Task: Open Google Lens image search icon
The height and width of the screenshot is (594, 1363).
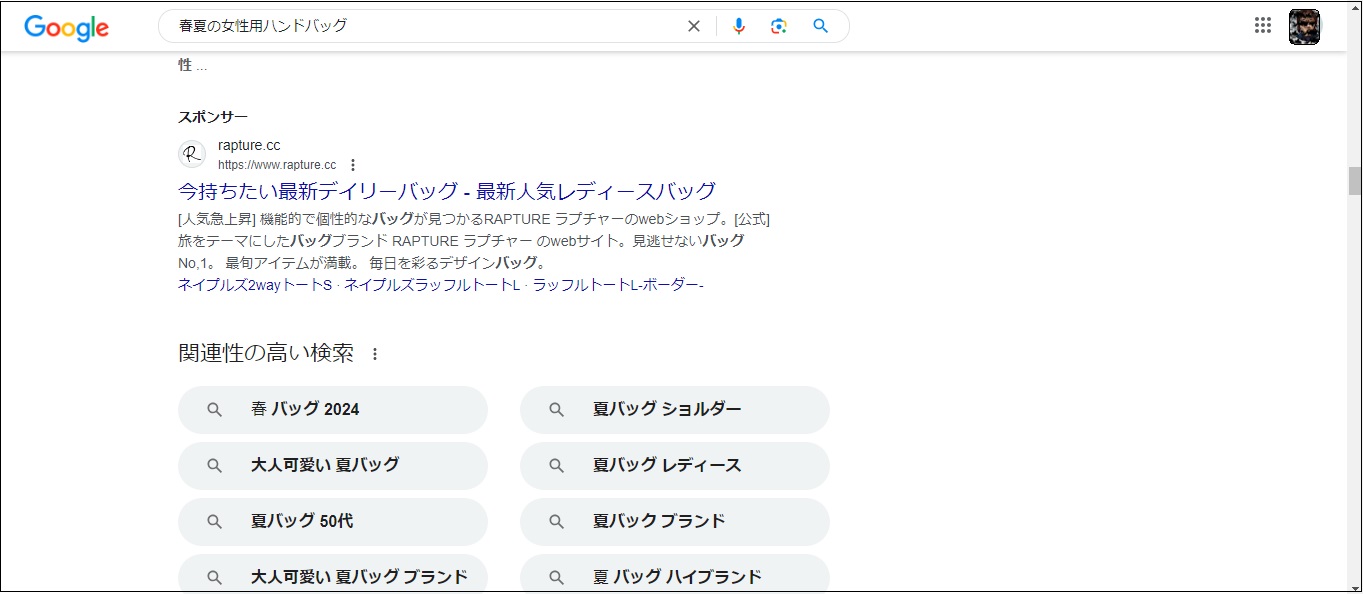Action: point(779,26)
